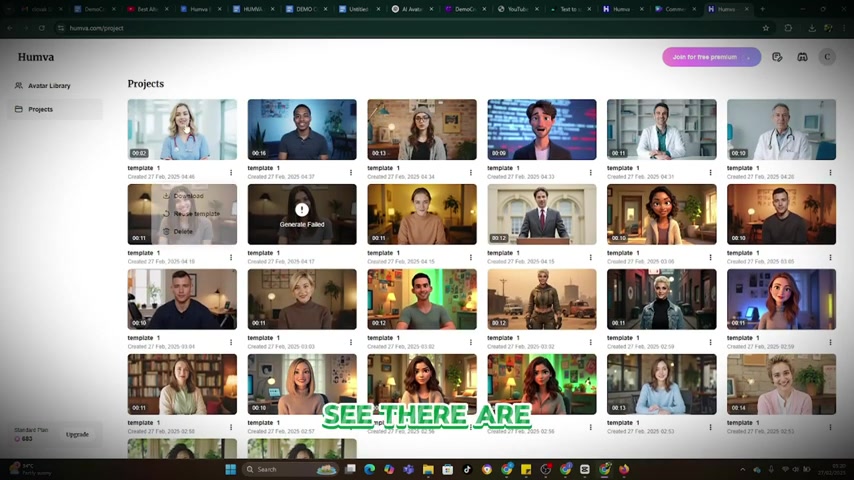Switch to the AI Avatar browser tab
This screenshot has height=480, width=854.
tap(411, 9)
